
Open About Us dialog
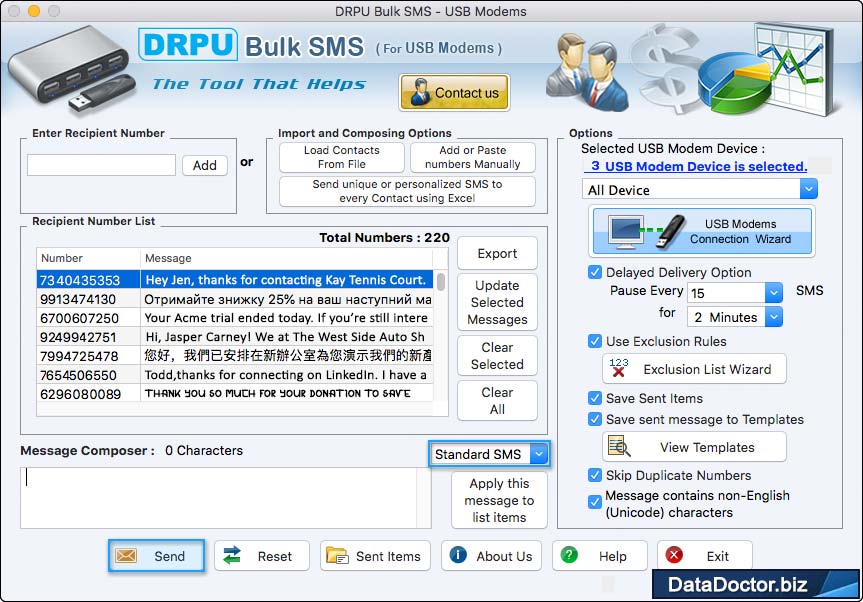pos(491,556)
